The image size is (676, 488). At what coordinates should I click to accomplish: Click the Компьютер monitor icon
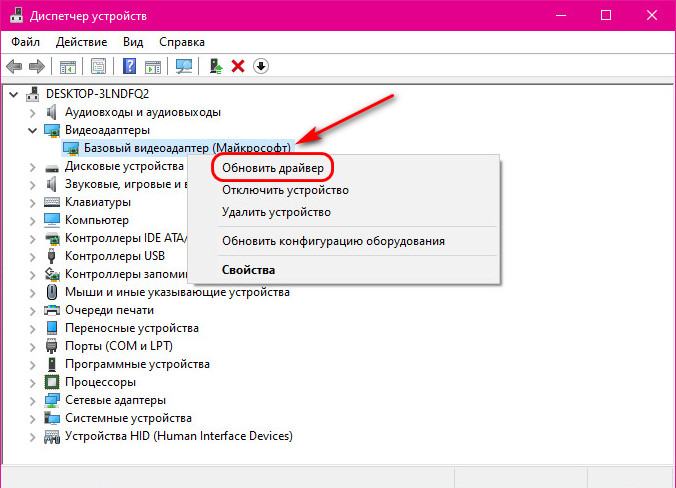pyautogui.click(x=52, y=220)
